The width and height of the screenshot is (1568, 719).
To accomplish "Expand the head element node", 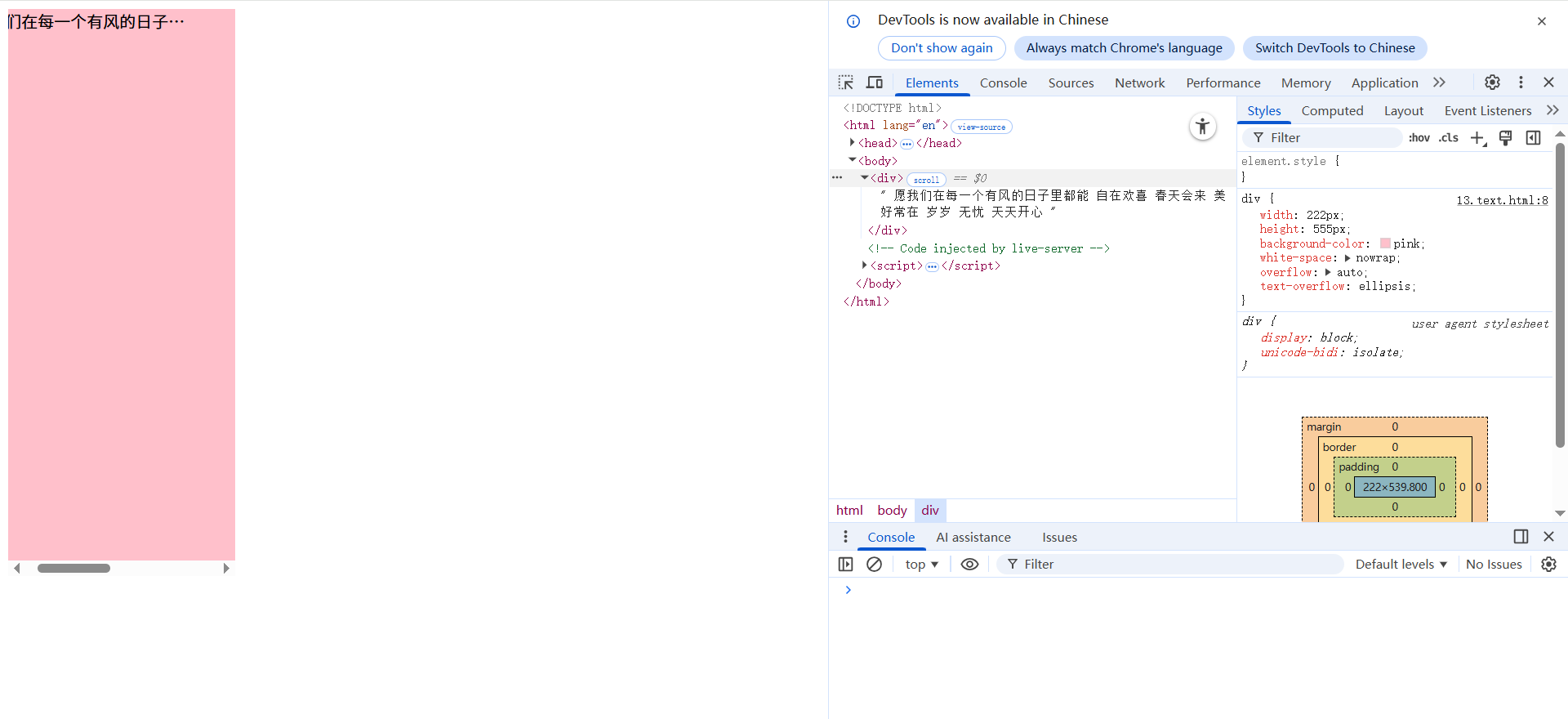I will pos(852,143).
